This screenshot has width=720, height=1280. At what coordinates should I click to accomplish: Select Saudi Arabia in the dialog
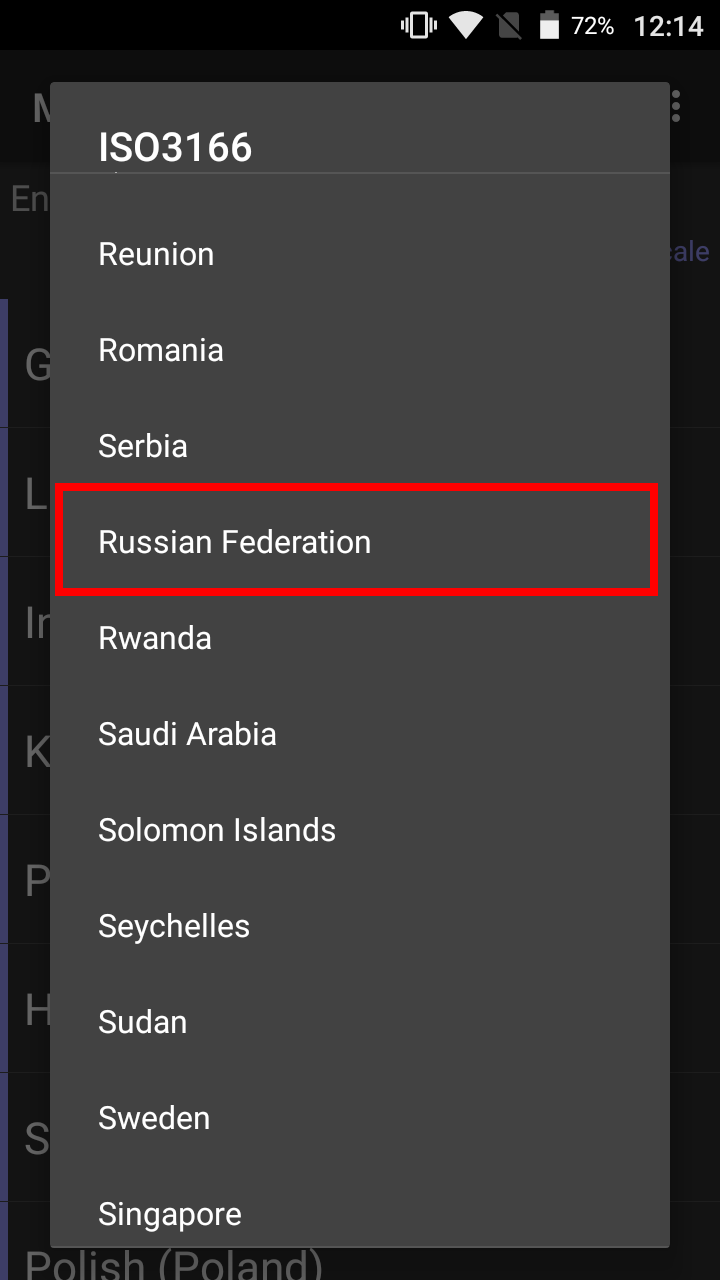(x=360, y=734)
